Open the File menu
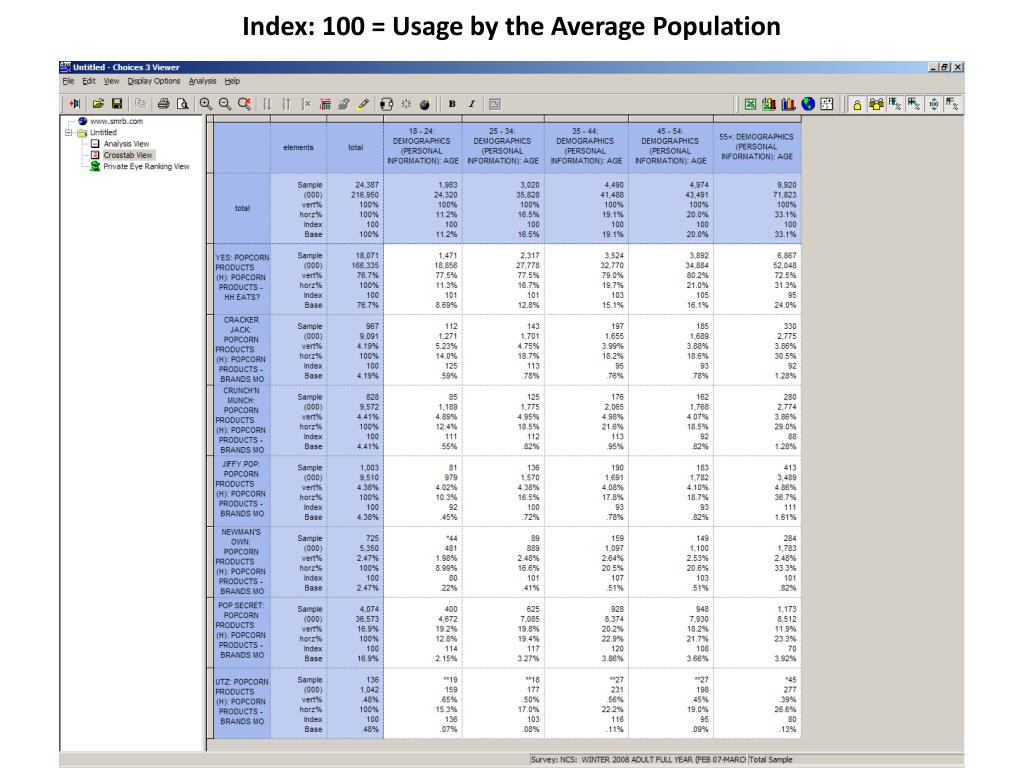 (69, 81)
